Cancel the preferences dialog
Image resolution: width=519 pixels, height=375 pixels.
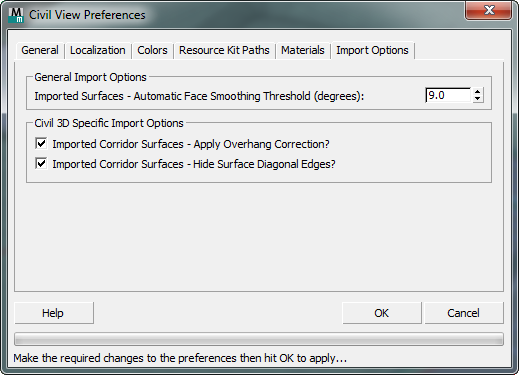464,313
